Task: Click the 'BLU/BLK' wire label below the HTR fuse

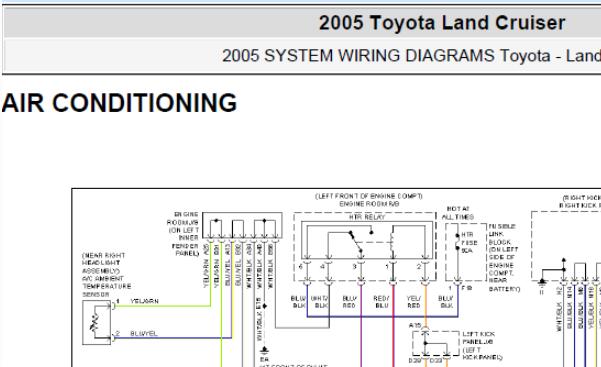Action: [445, 302]
